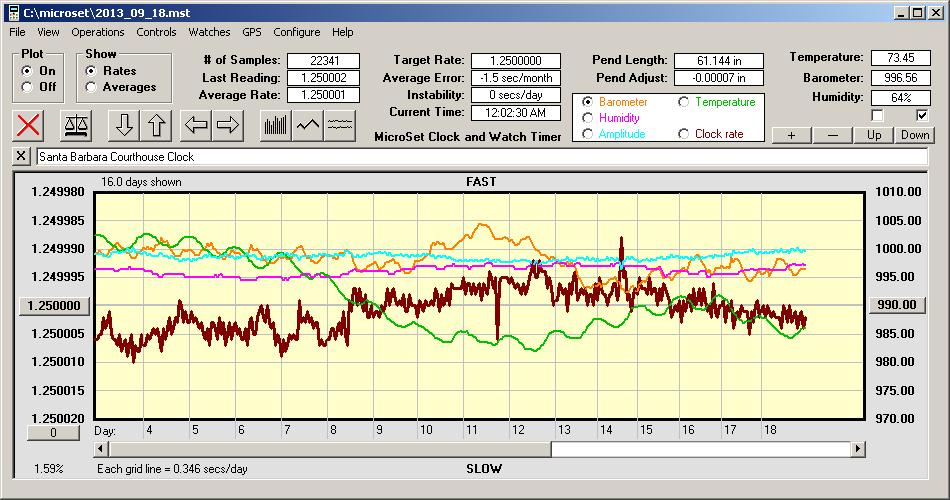This screenshot has width=950, height=500.
Task: Open the Operations menu
Action: click(98, 32)
